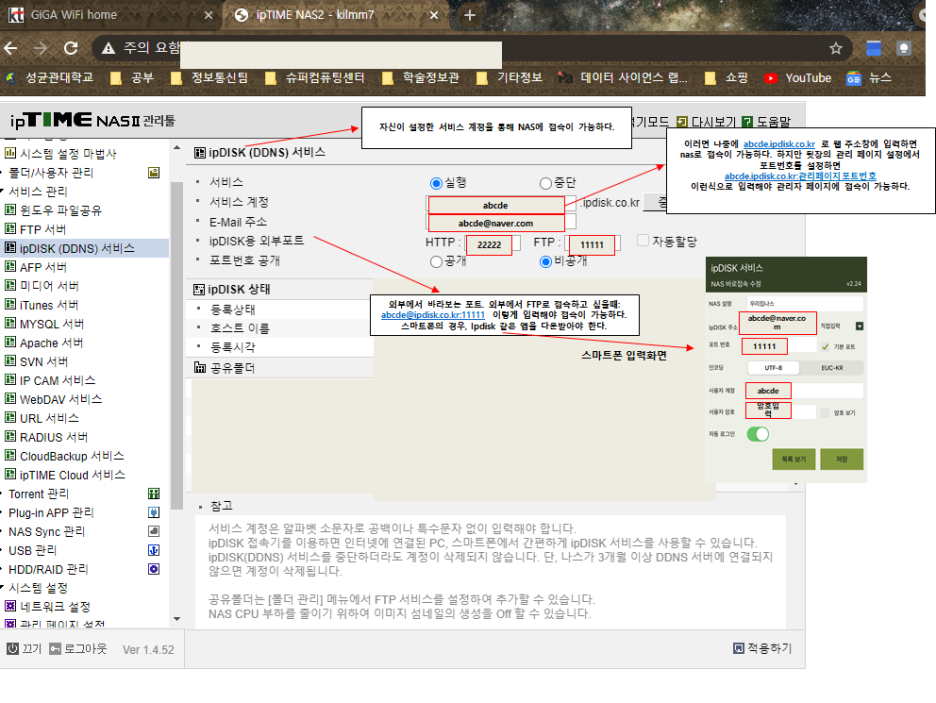Screen dimensions: 936x703
Task: Expand HDD/RAID 관리 menu
Action: [48, 569]
